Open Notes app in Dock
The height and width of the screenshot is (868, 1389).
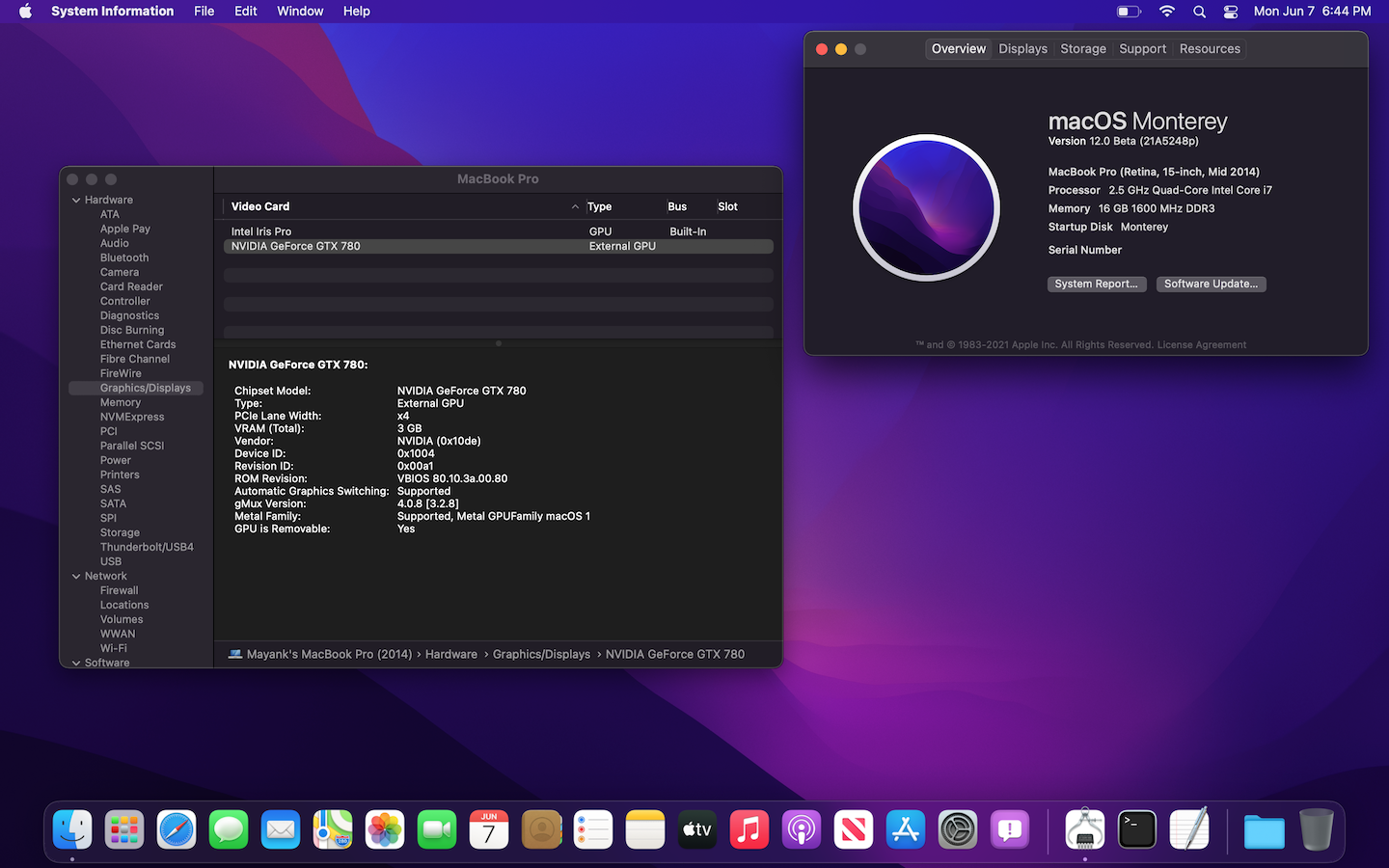(645, 829)
